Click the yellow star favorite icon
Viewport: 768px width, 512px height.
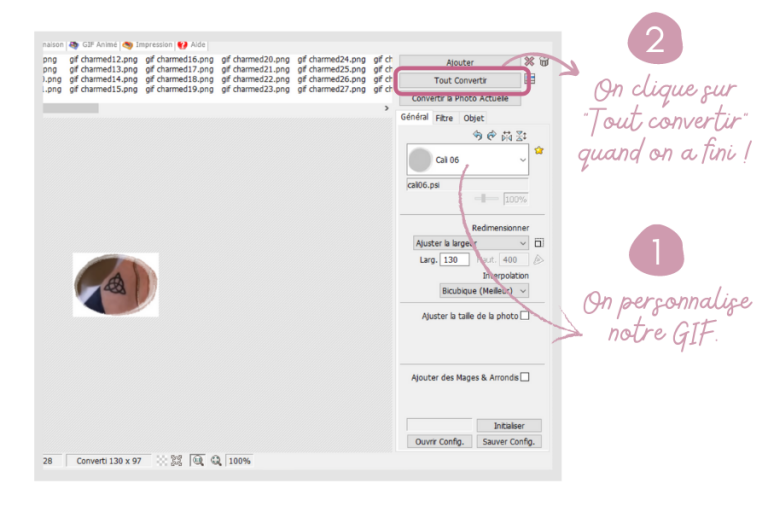click(x=539, y=150)
